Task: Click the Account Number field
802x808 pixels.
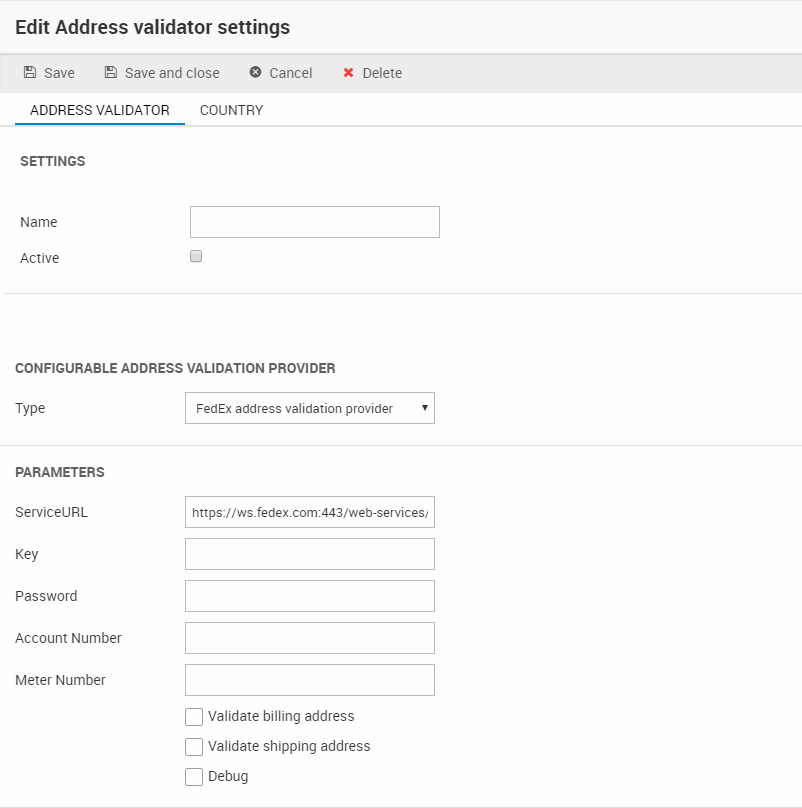Action: click(309, 638)
